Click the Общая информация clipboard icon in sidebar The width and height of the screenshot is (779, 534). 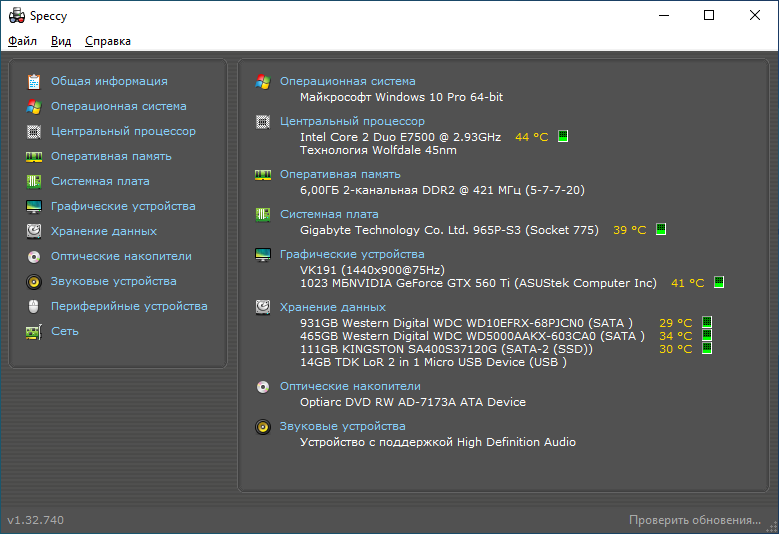pos(34,81)
